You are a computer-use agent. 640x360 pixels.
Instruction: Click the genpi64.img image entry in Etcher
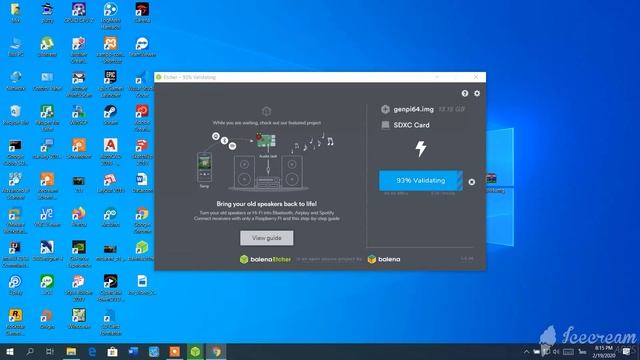coord(413,109)
